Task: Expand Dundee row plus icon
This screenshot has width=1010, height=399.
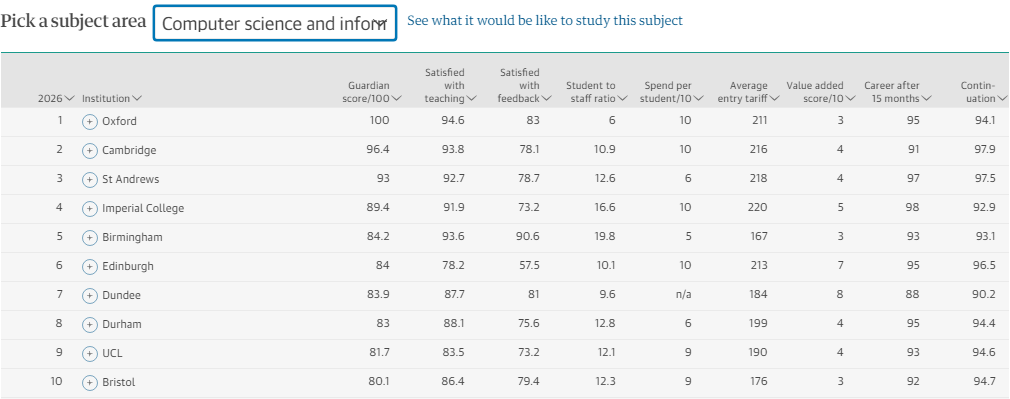Action: pos(90,295)
